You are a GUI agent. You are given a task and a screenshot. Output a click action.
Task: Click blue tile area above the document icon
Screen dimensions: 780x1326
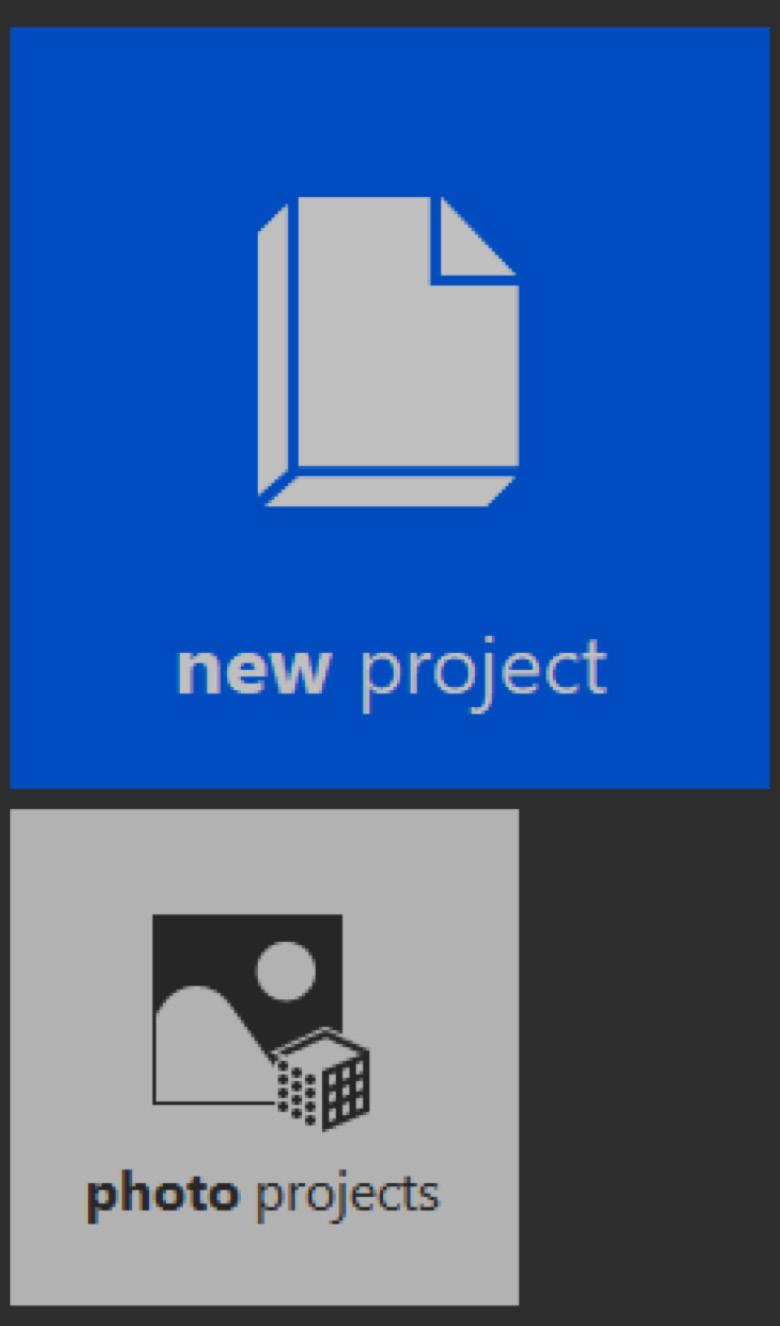click(390, 110)
